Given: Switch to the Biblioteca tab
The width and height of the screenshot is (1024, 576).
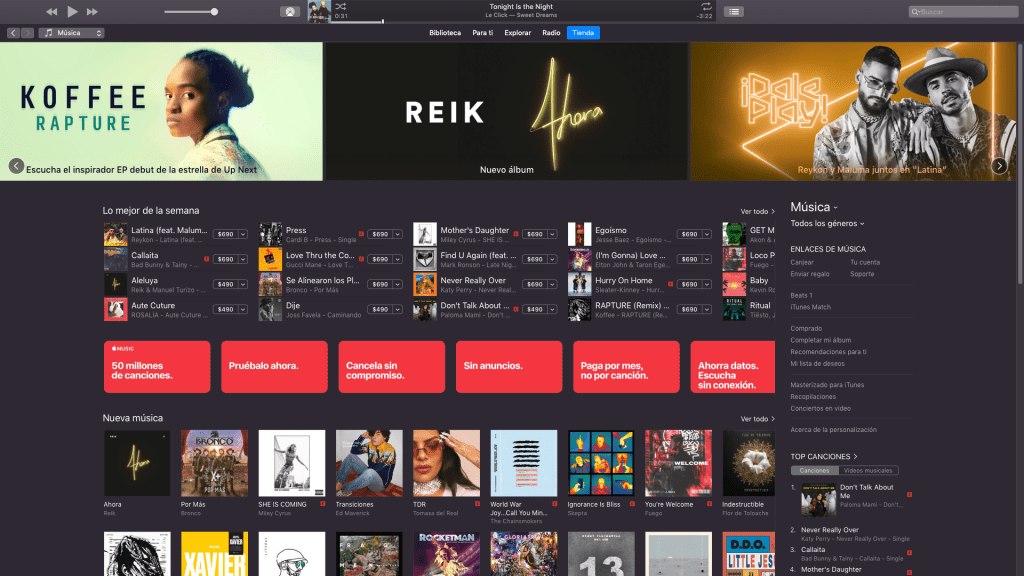Looking at the screenshot, I should [x=445, y=33].
